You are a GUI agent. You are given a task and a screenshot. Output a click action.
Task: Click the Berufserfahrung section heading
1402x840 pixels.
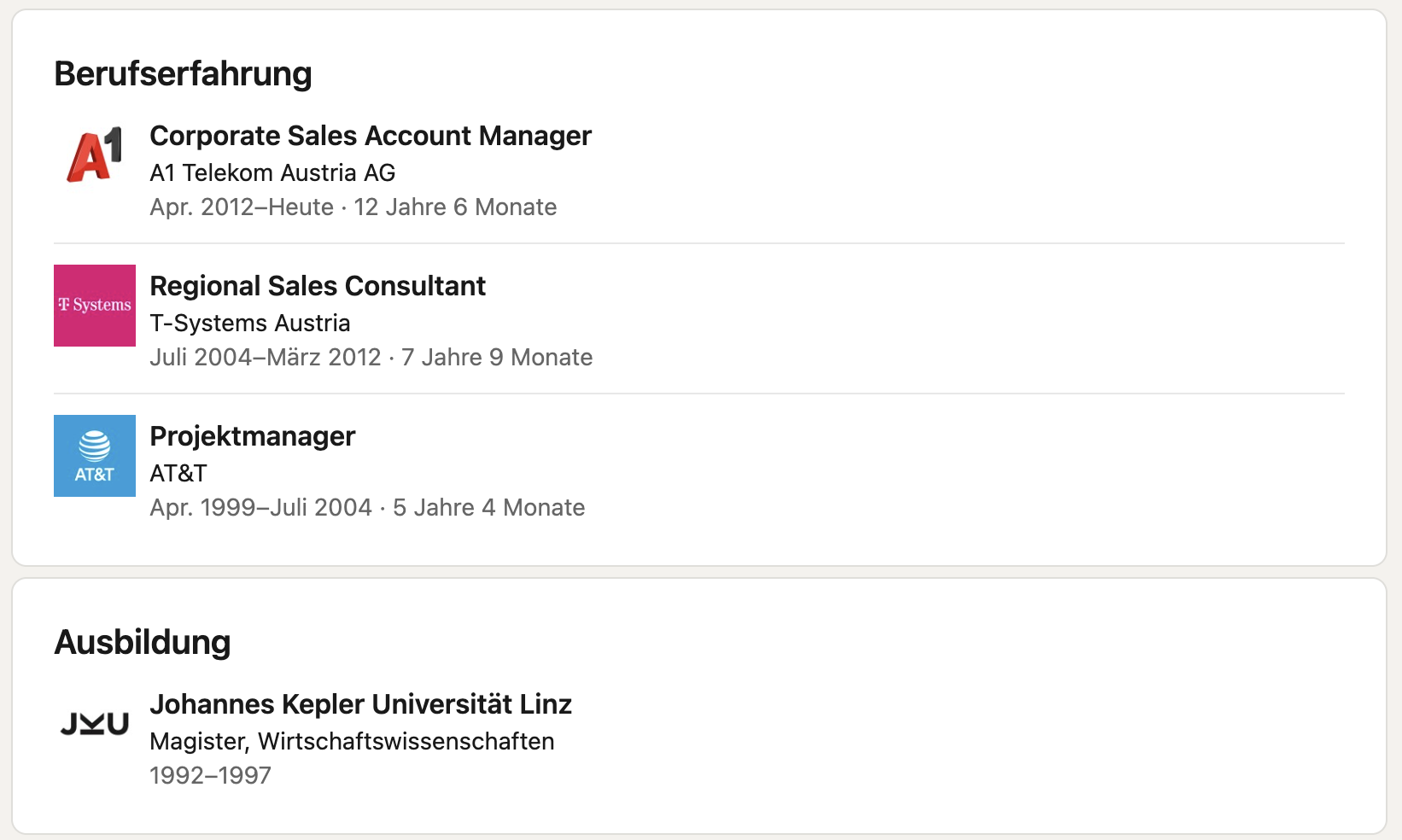point(183,73)
